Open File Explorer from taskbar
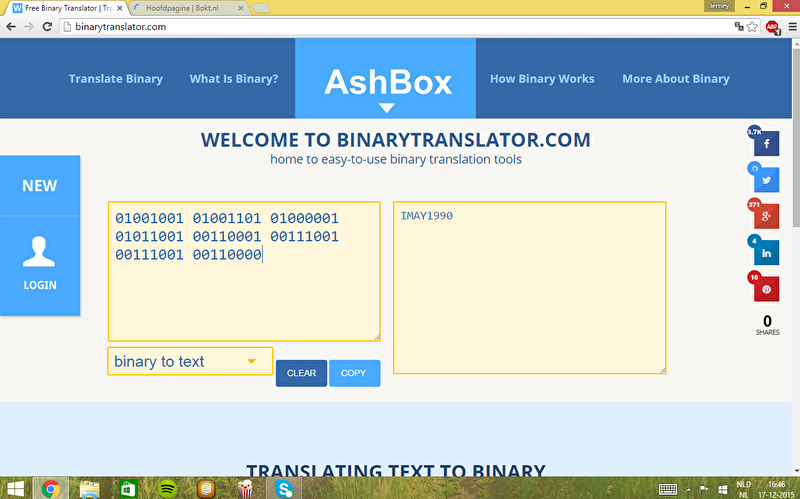Image resolution: width=800 pixels, height=499 pixels. point(89,489)
